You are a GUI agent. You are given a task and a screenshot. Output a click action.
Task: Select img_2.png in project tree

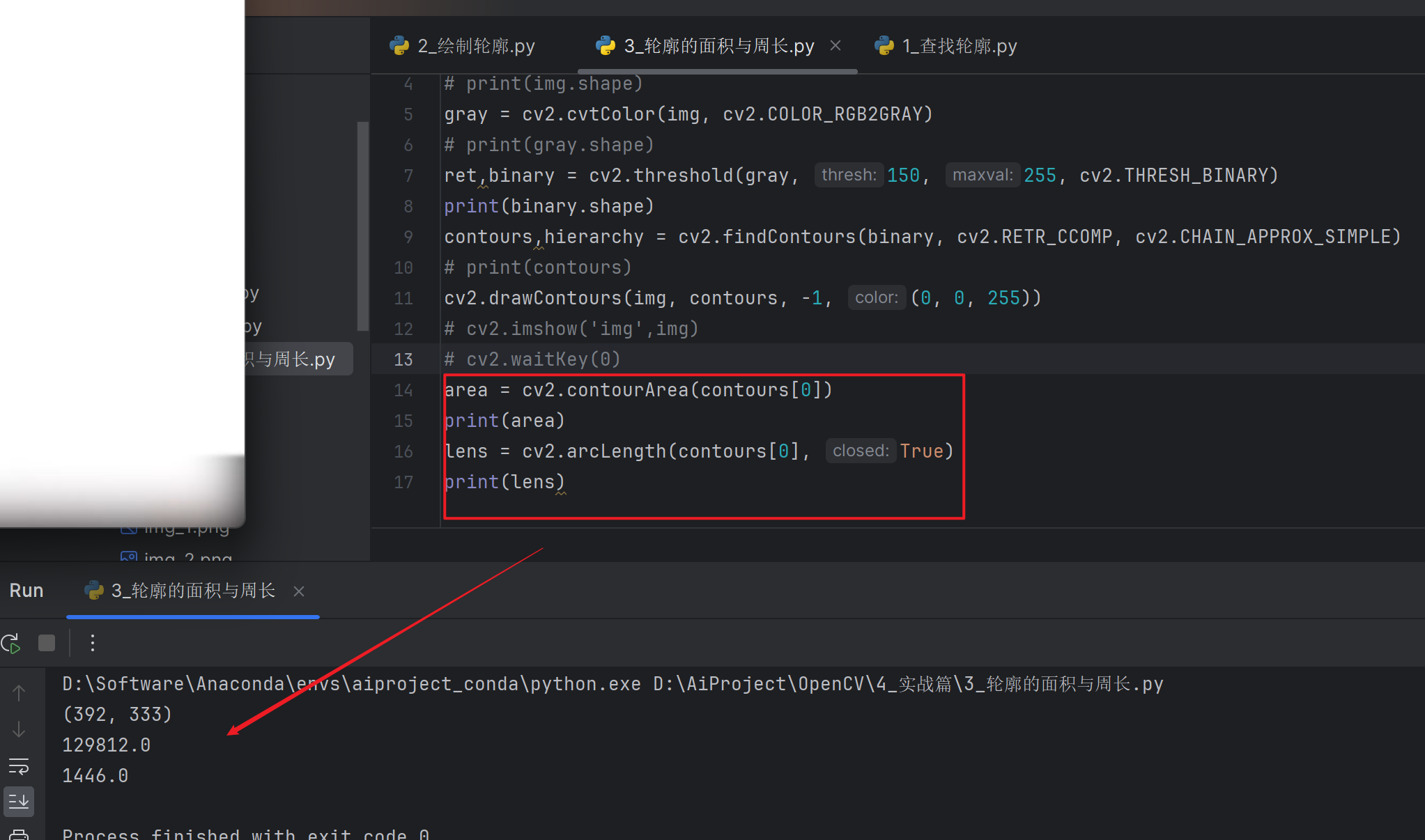(177, 557)
